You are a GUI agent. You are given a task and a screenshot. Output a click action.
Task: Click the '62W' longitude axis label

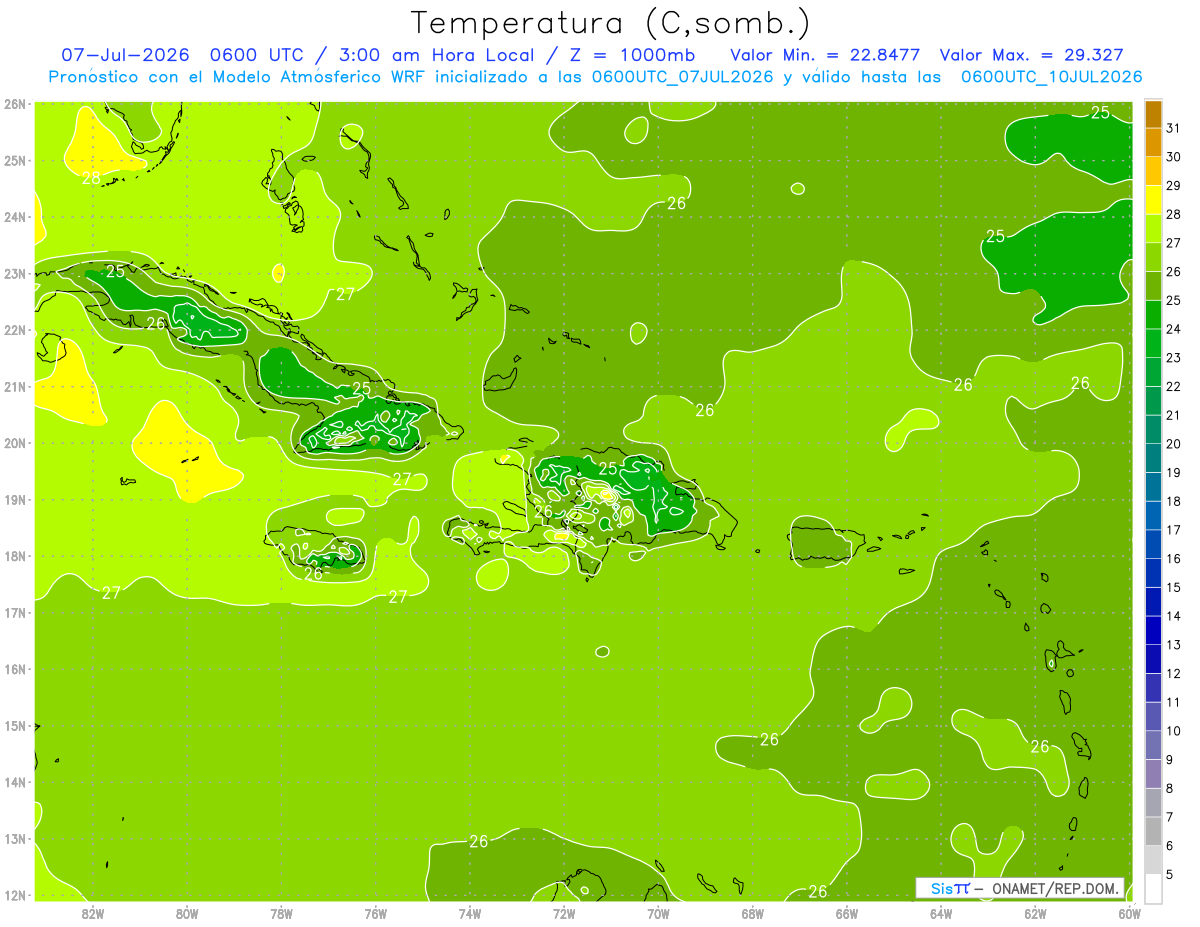pyautogui.click(x=1035, y=914)
